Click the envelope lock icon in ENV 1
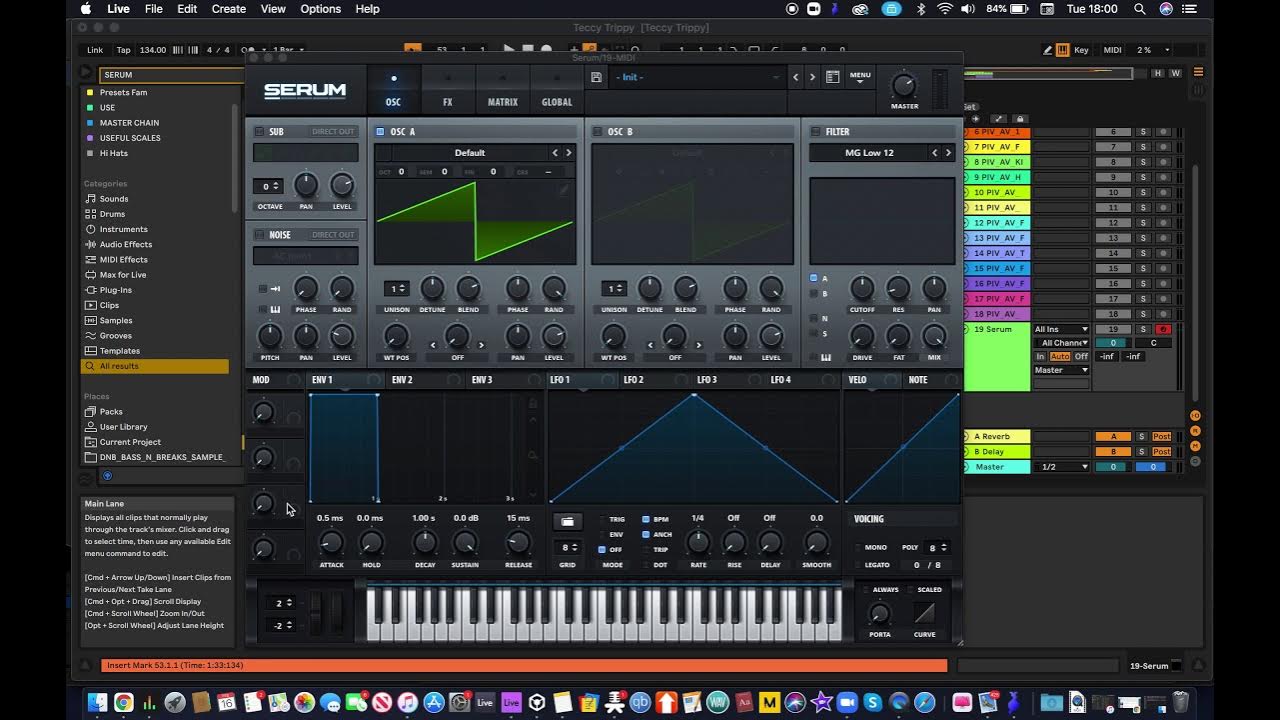The height and width of the screenshot is (720, 1280). (533, 403)
